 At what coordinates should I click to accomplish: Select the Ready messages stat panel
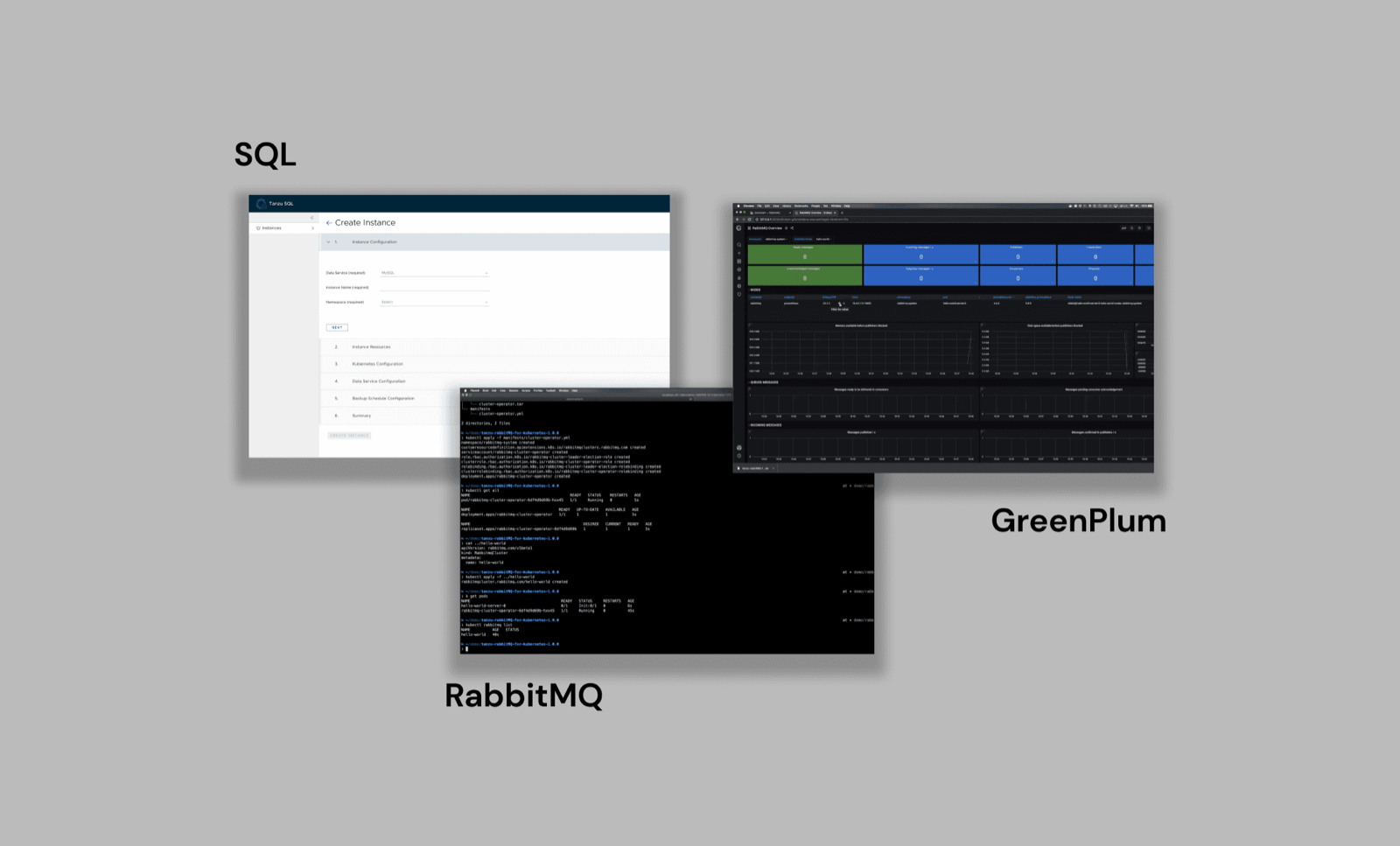805,254
